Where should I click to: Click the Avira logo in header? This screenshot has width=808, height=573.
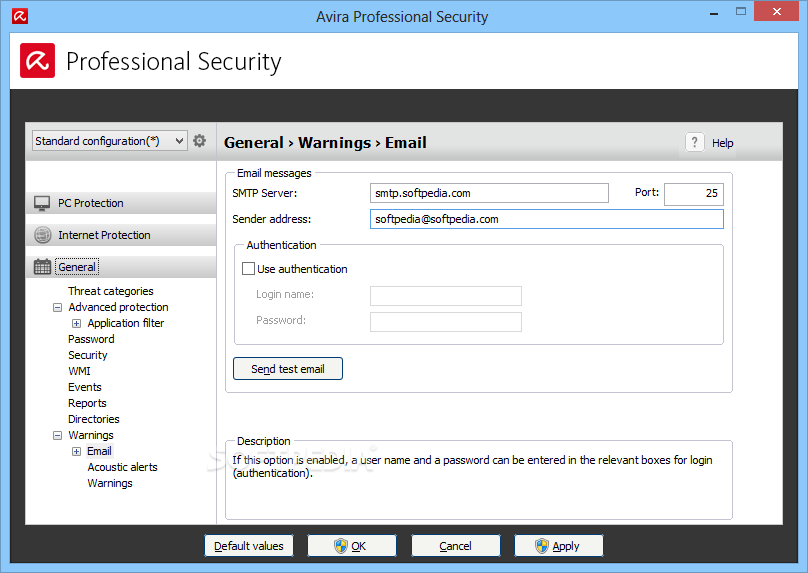[38, 61]
